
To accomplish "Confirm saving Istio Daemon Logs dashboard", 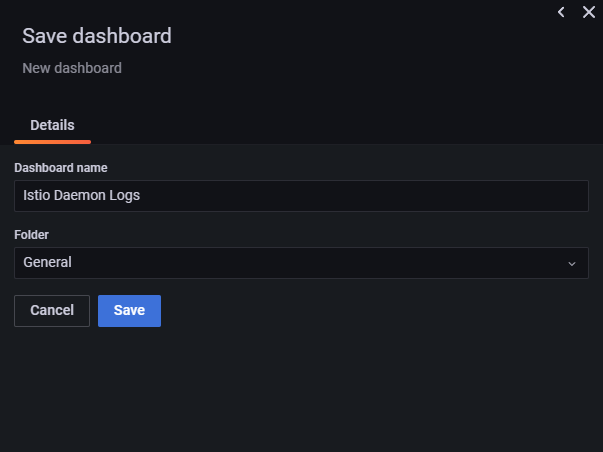I will [129, 311].
